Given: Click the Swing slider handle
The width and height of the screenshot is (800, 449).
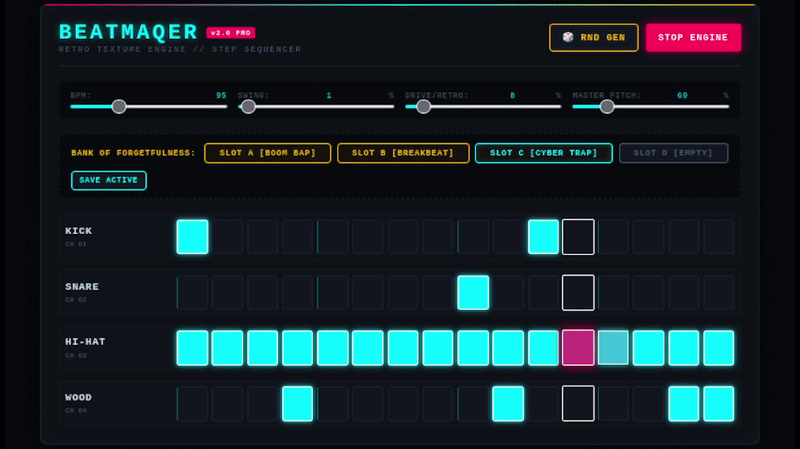Looking at the screenshot, I should click(x=248, y=107).
